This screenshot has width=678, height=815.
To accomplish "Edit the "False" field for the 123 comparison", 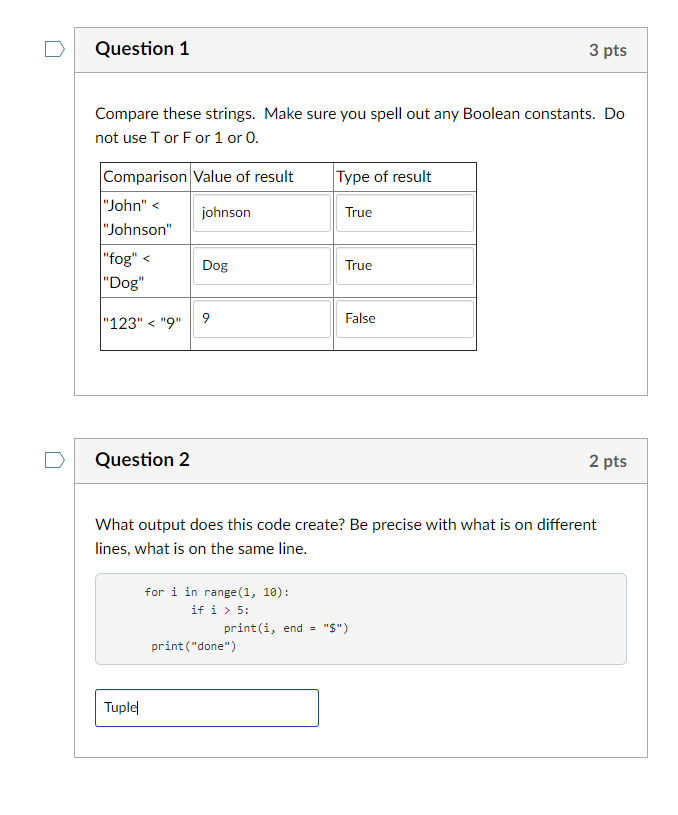I will 404,318.
